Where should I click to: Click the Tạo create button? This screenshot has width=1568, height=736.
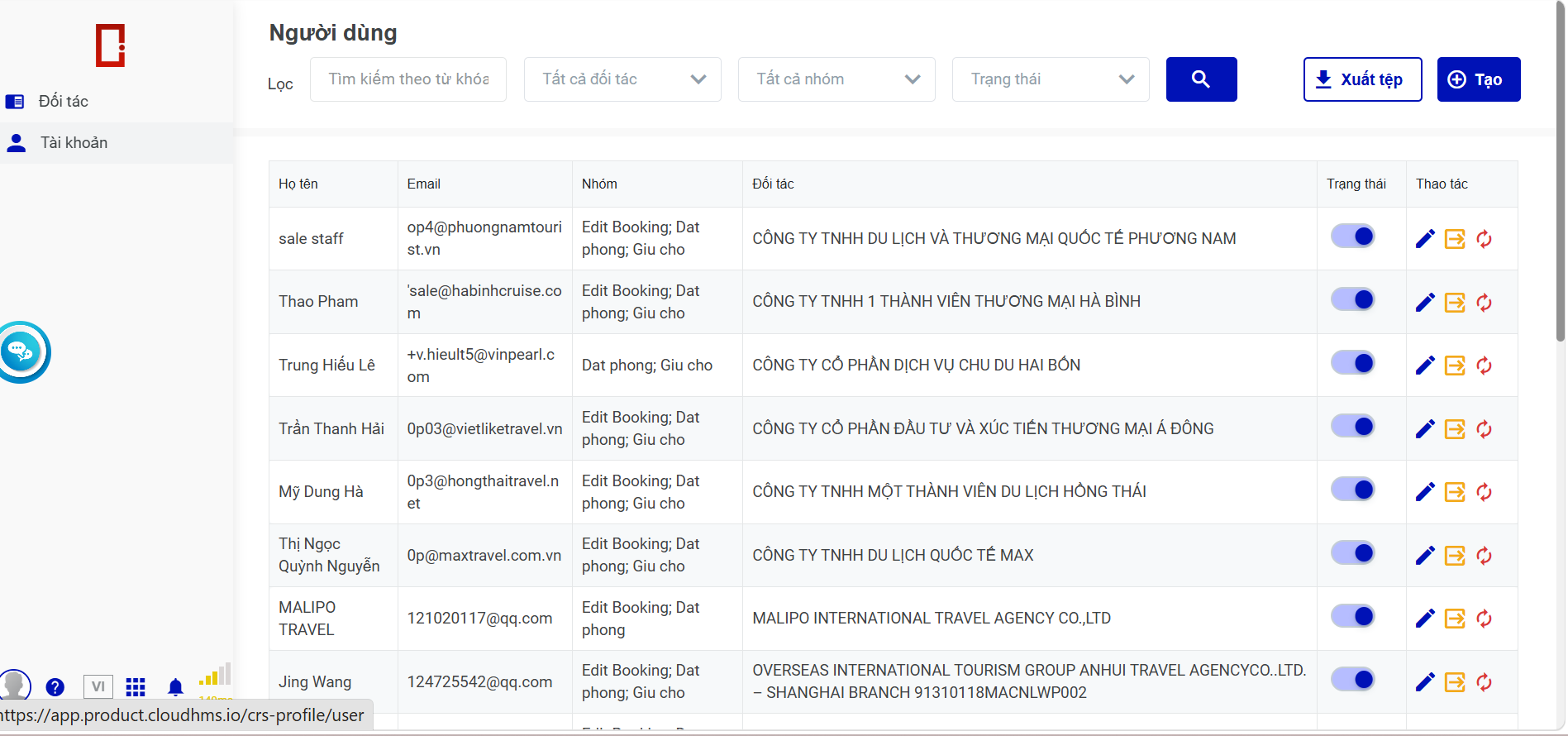click(1479, 79)
